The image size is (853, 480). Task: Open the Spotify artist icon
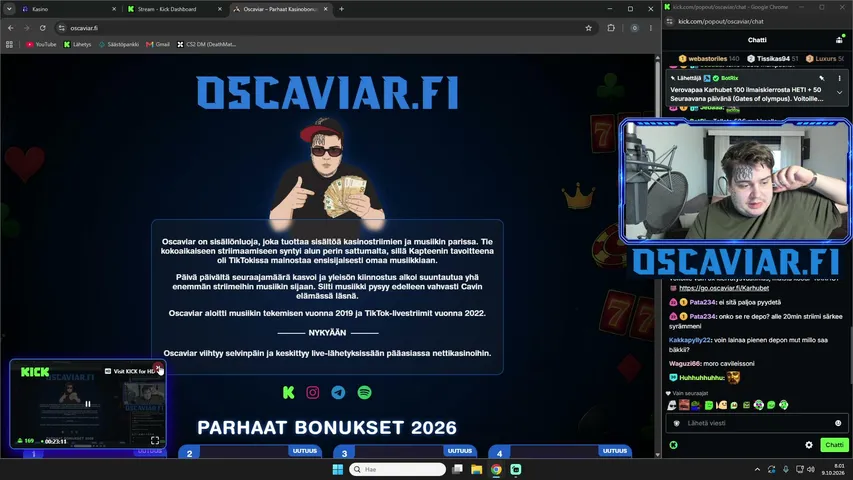pyautogui.click(x=364, y=392)
